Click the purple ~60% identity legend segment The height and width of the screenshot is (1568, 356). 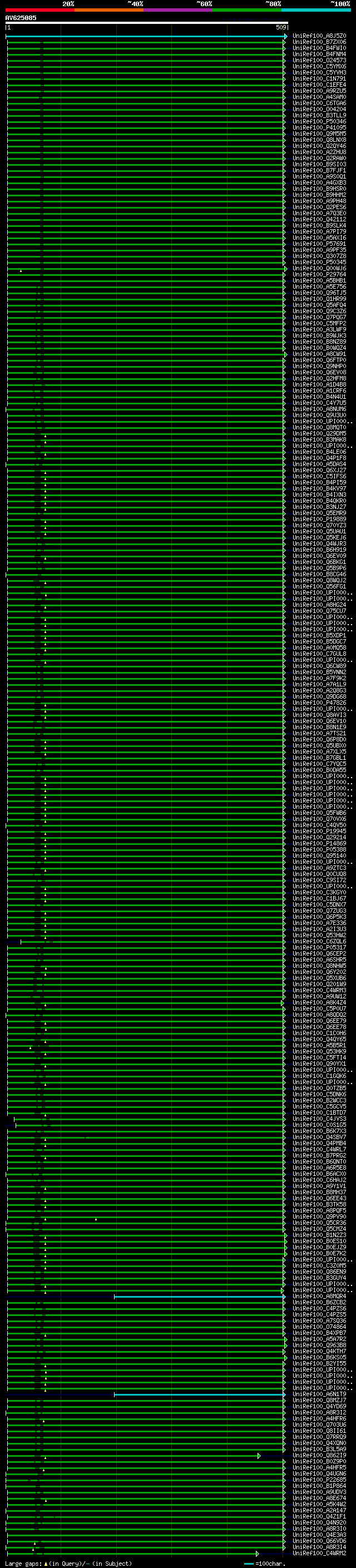coord(179,10)
